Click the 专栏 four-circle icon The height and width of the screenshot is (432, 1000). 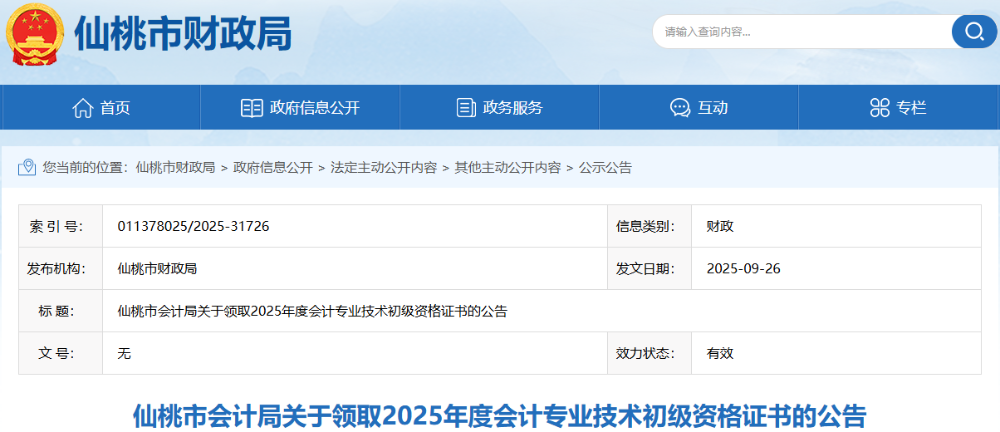(880, 108)
